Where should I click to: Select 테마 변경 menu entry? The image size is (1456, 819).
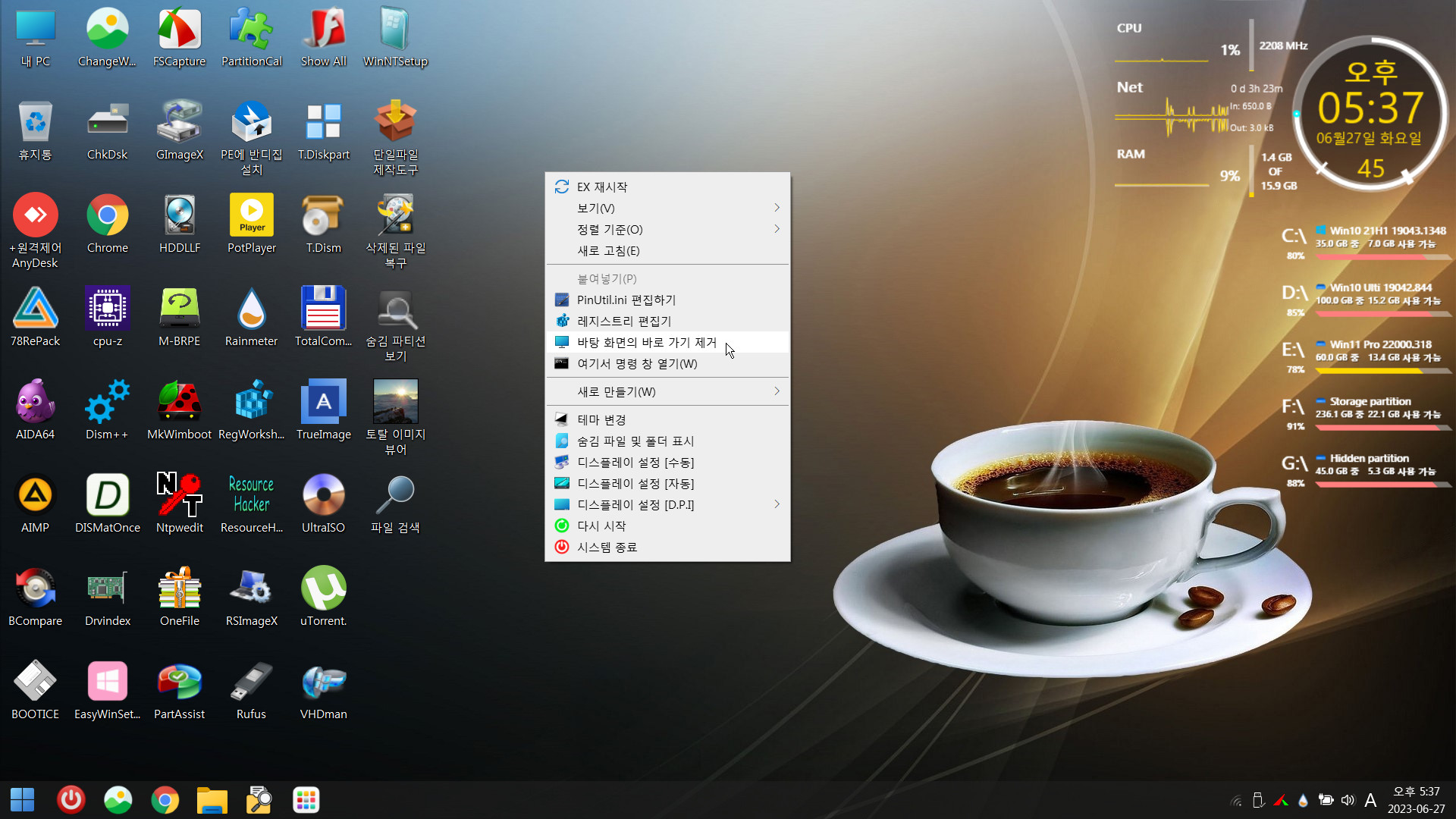click(667, 419)
